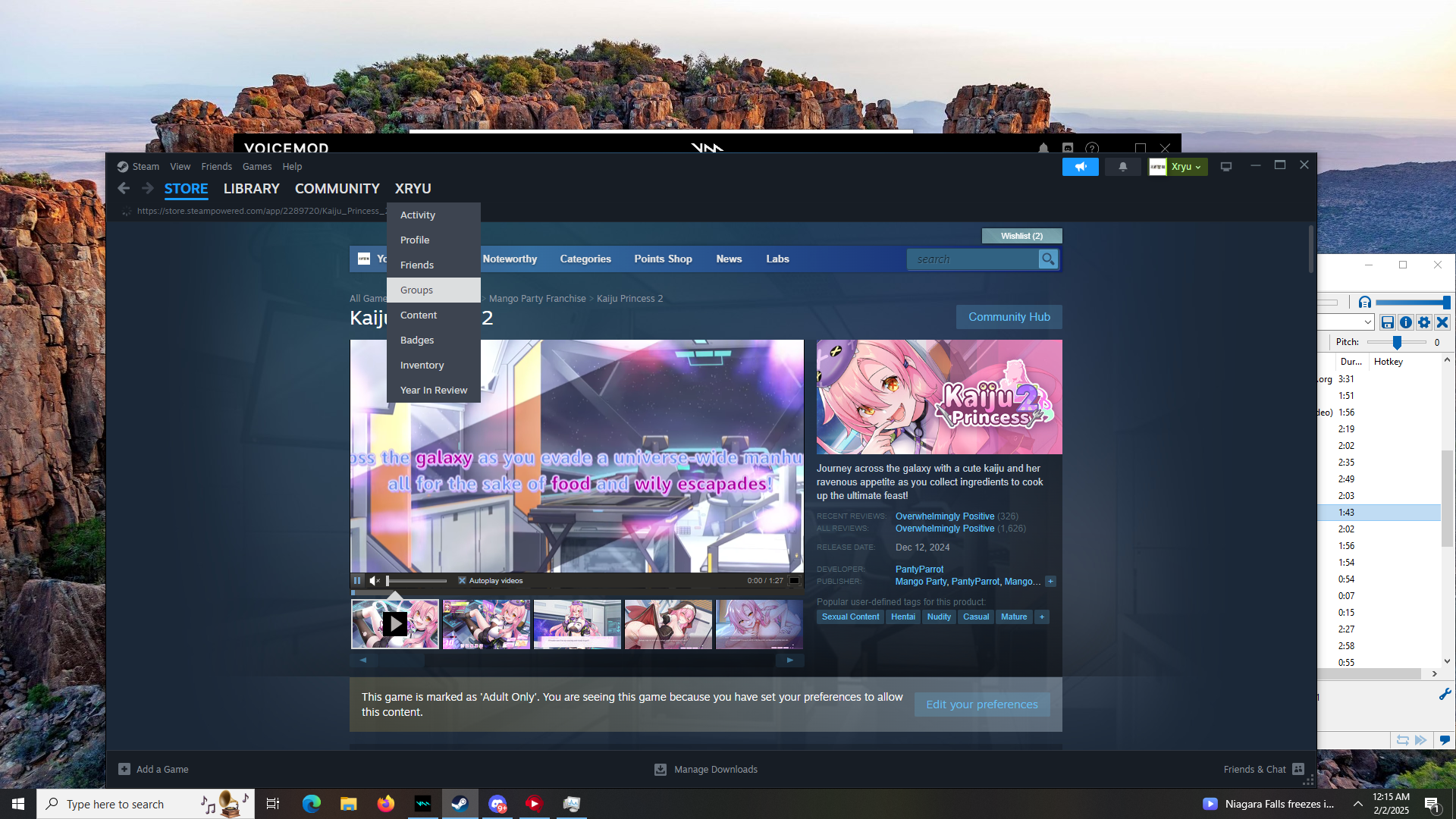Open the LIBRARY tab
This screenshot has width=1456, height=819.
pyautogui.click(x=251, y=189)
